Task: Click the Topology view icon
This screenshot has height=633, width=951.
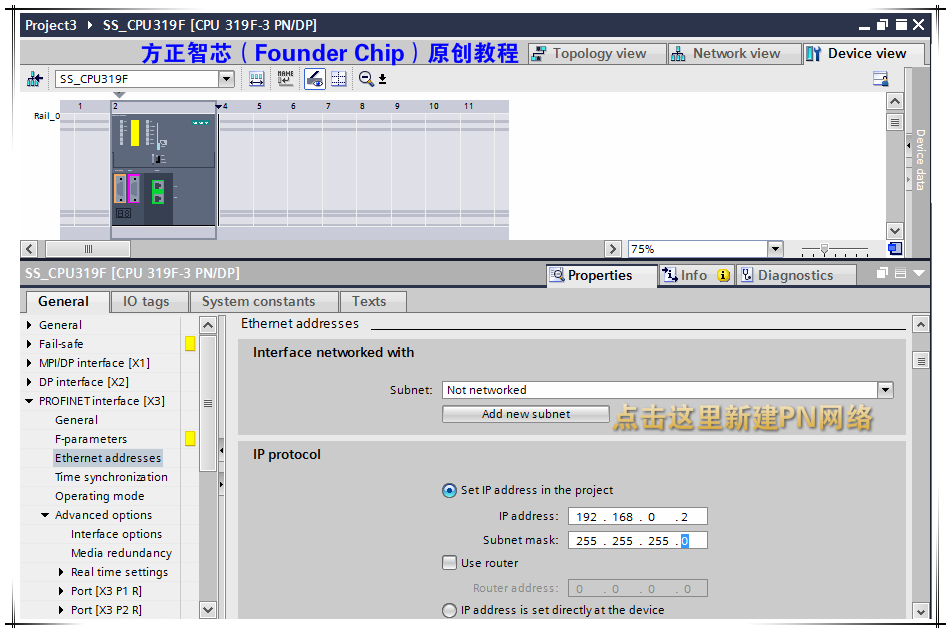Action: [538, 53]
